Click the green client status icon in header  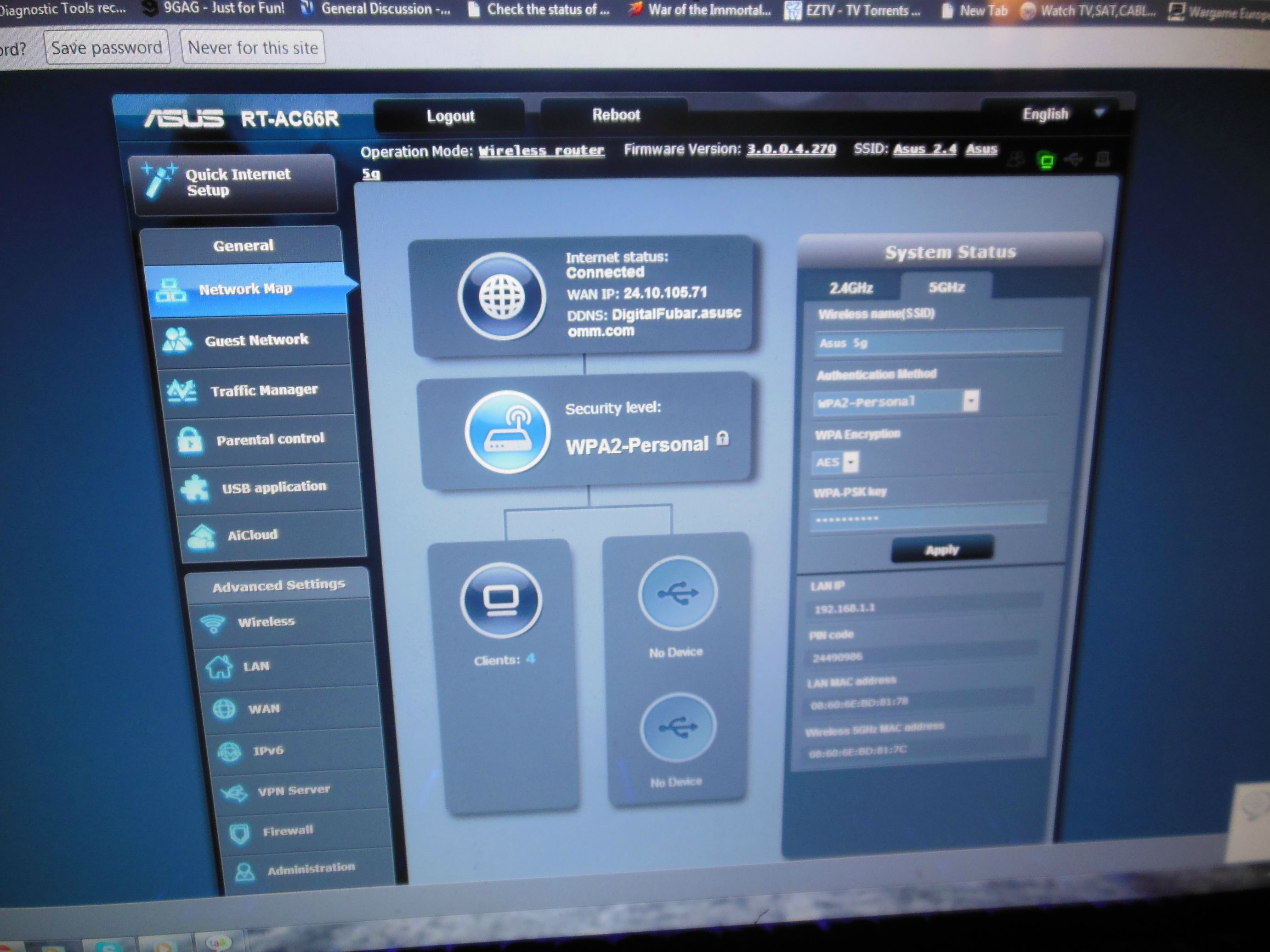pyautogui.click(x=1046, y=161)
